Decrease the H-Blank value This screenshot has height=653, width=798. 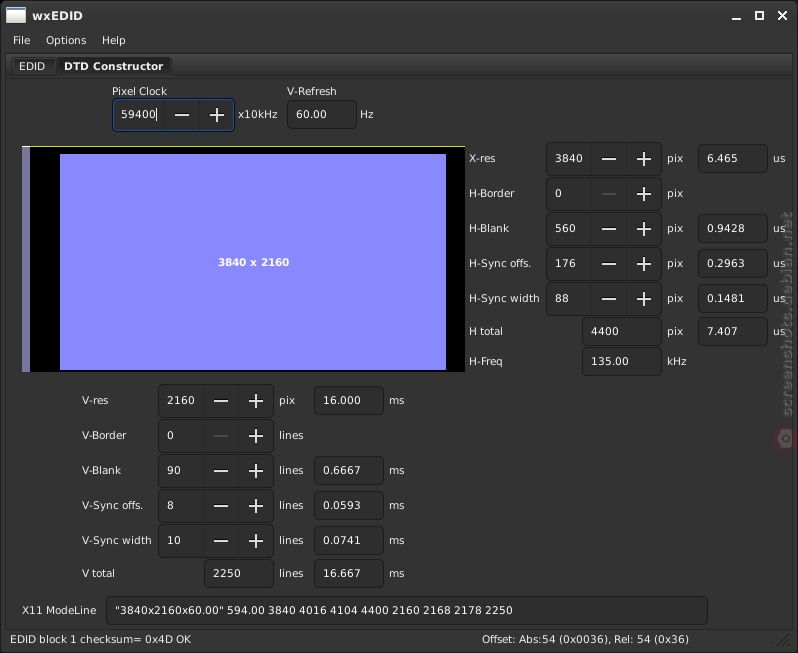(x=609, y=229)
